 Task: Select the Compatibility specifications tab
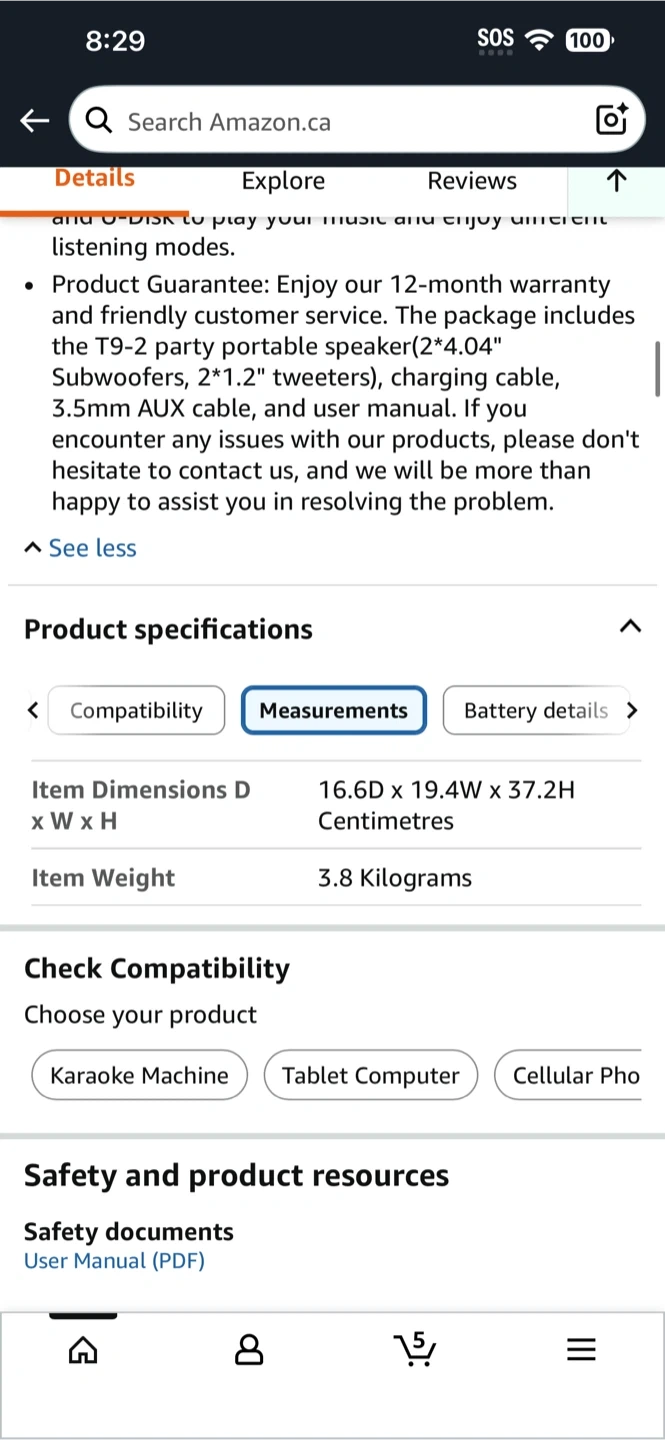[x=136, y=711]
